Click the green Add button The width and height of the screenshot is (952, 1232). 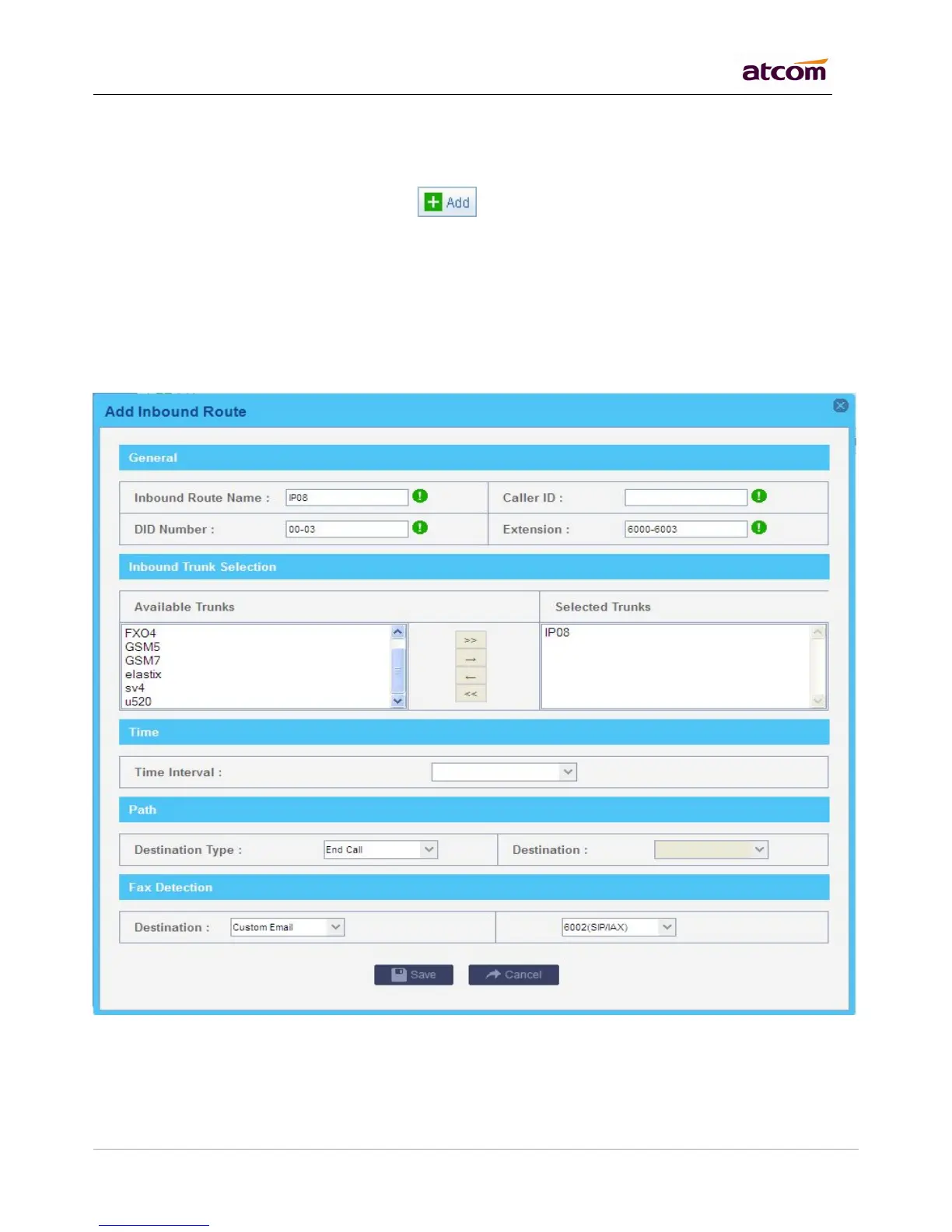click(x=447, y=202)
